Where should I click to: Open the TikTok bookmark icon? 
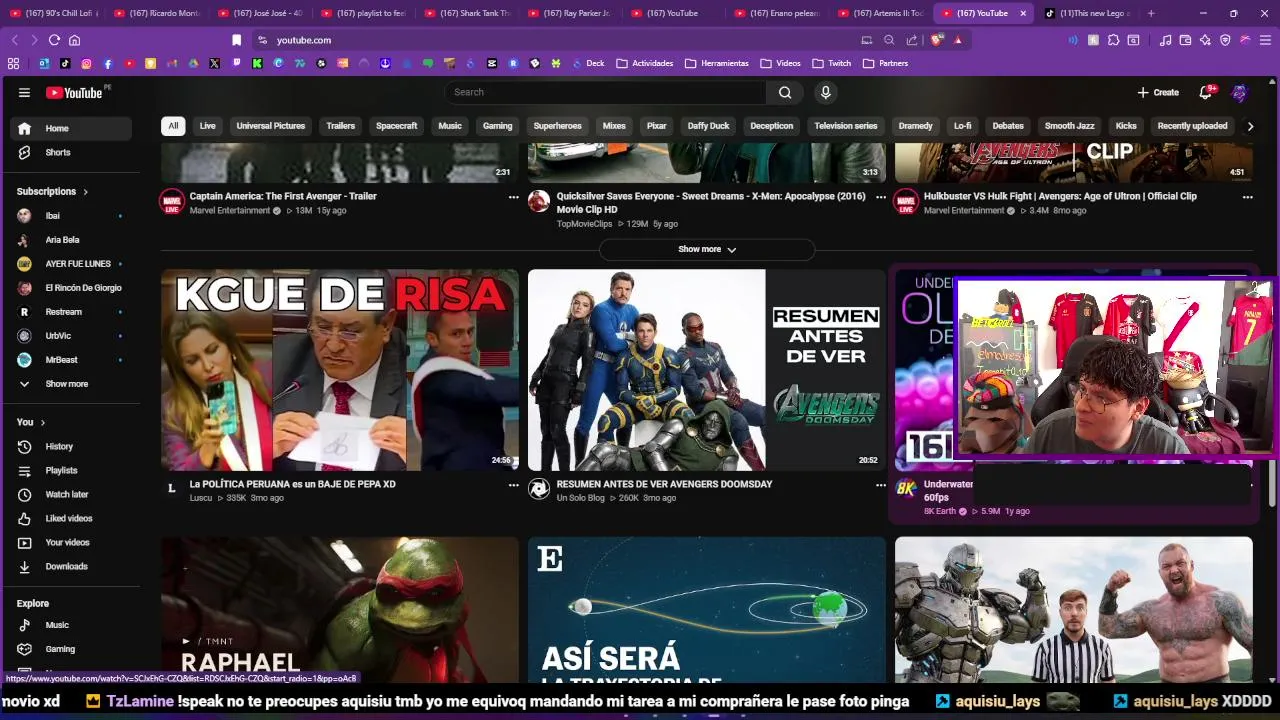tap(65, 63)
